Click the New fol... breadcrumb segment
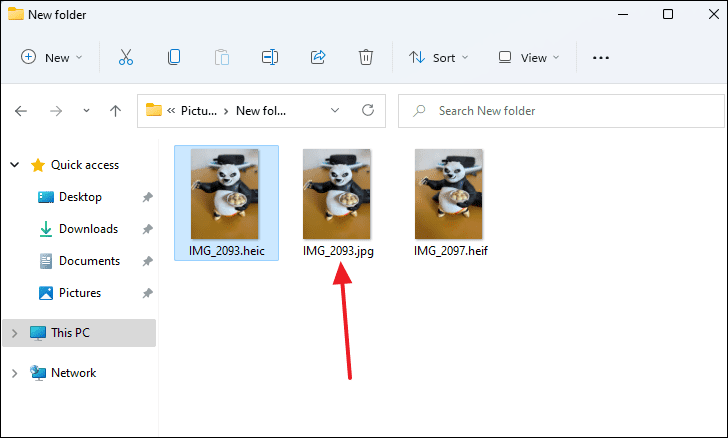This screenshot has height=438, width=728. click(261, 111)
